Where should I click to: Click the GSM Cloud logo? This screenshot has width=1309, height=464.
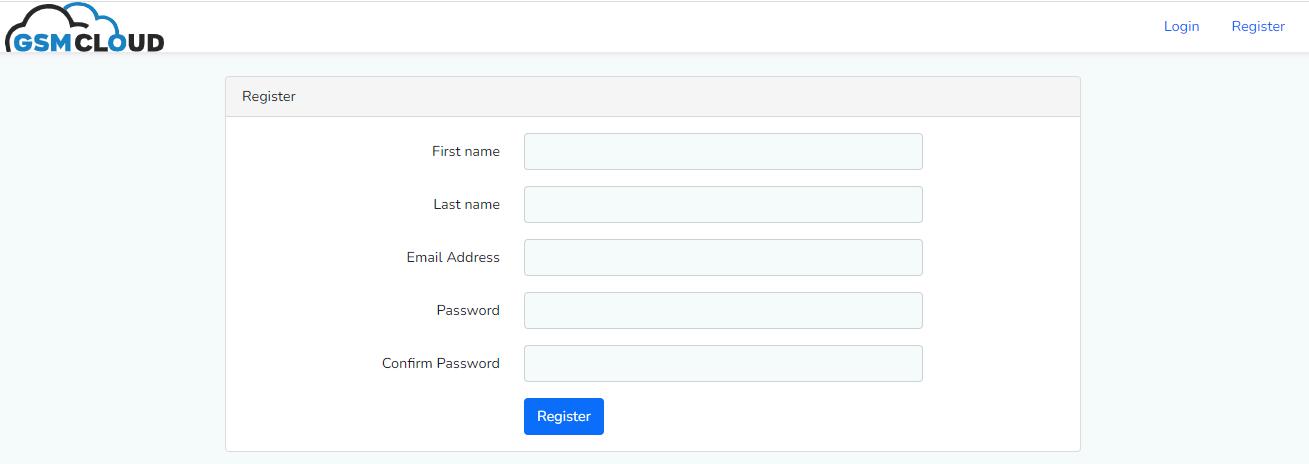point(84,30)
